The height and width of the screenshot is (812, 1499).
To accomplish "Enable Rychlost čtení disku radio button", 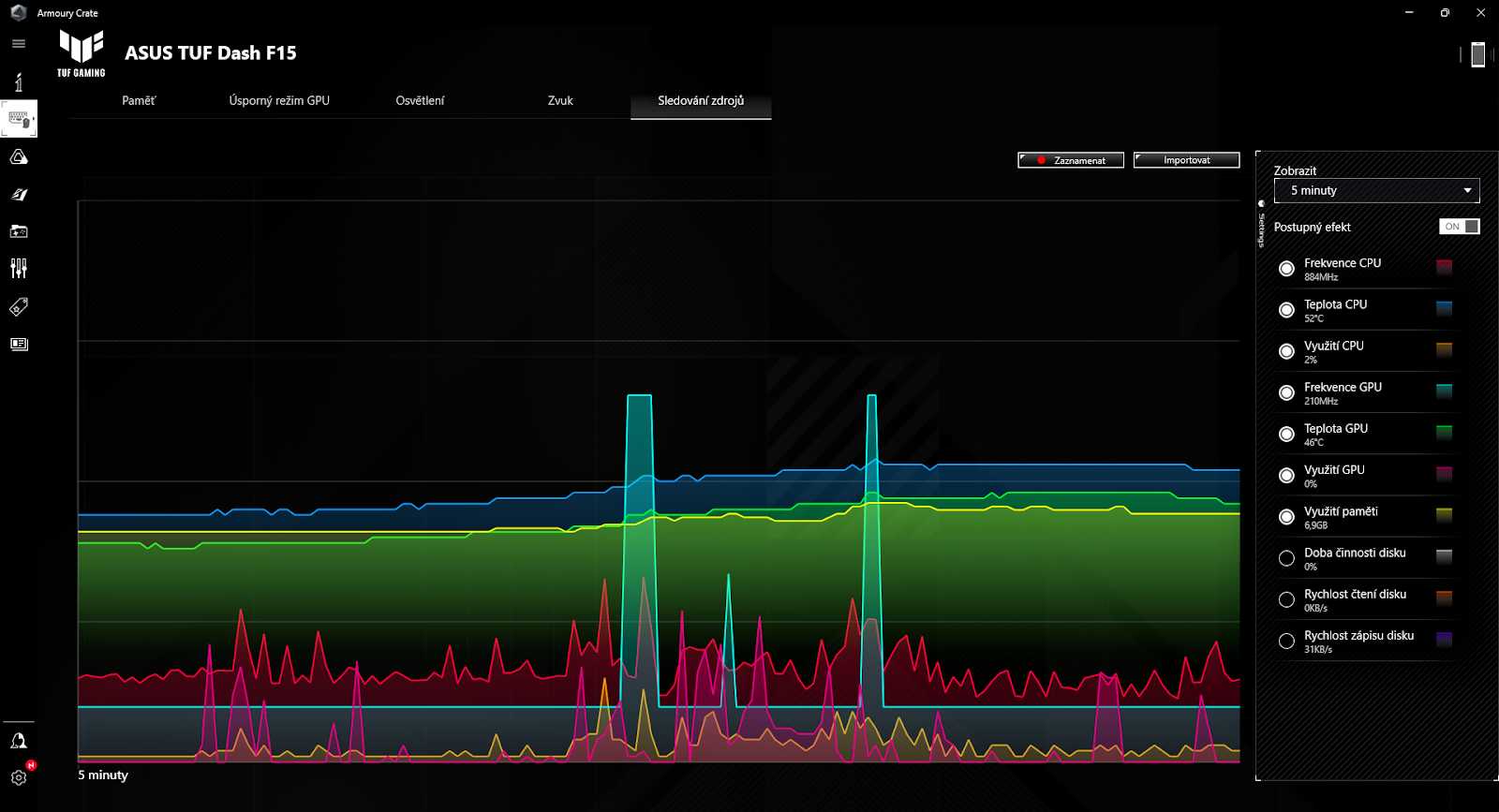I will click(x=1286, y=599).
